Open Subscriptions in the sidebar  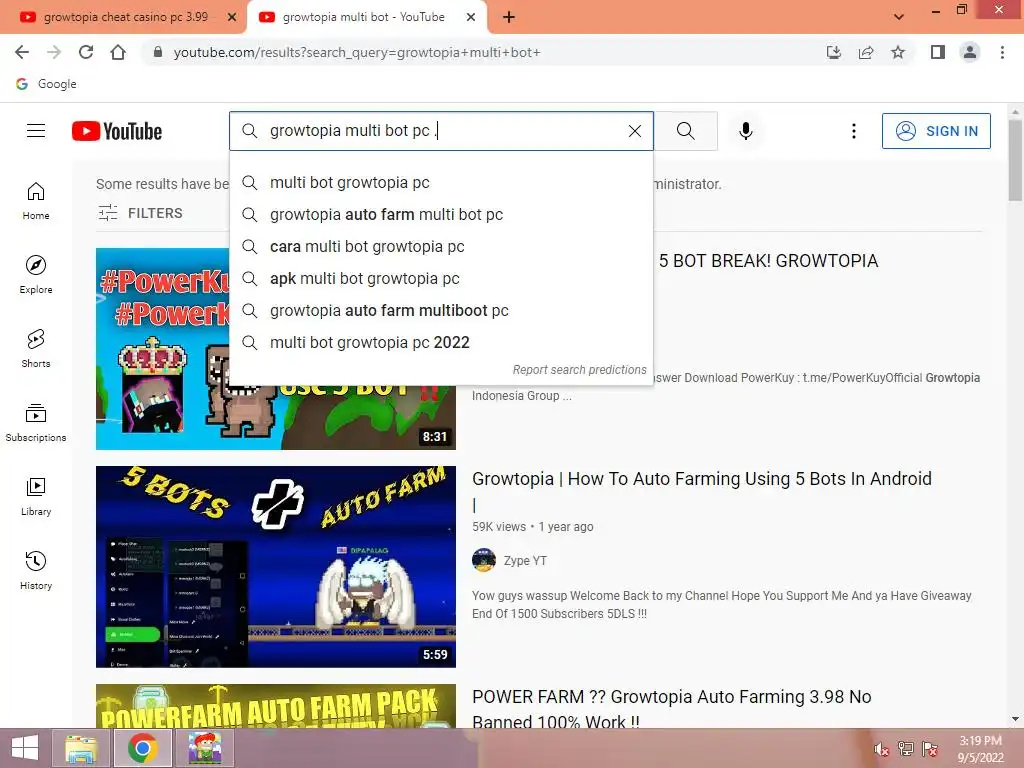[x=36, y=423]
